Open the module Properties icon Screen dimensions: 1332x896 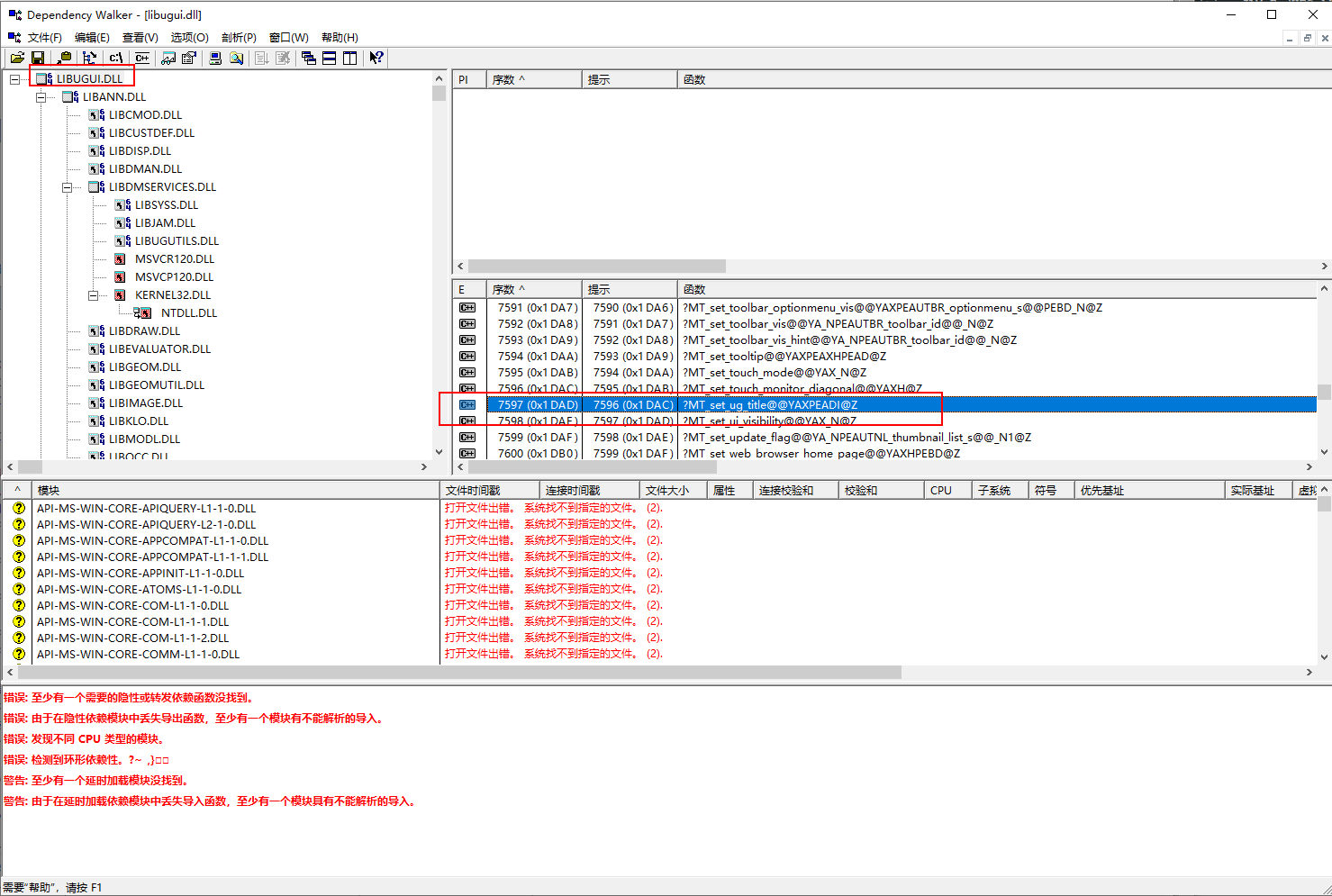click(x=188, y=58)
